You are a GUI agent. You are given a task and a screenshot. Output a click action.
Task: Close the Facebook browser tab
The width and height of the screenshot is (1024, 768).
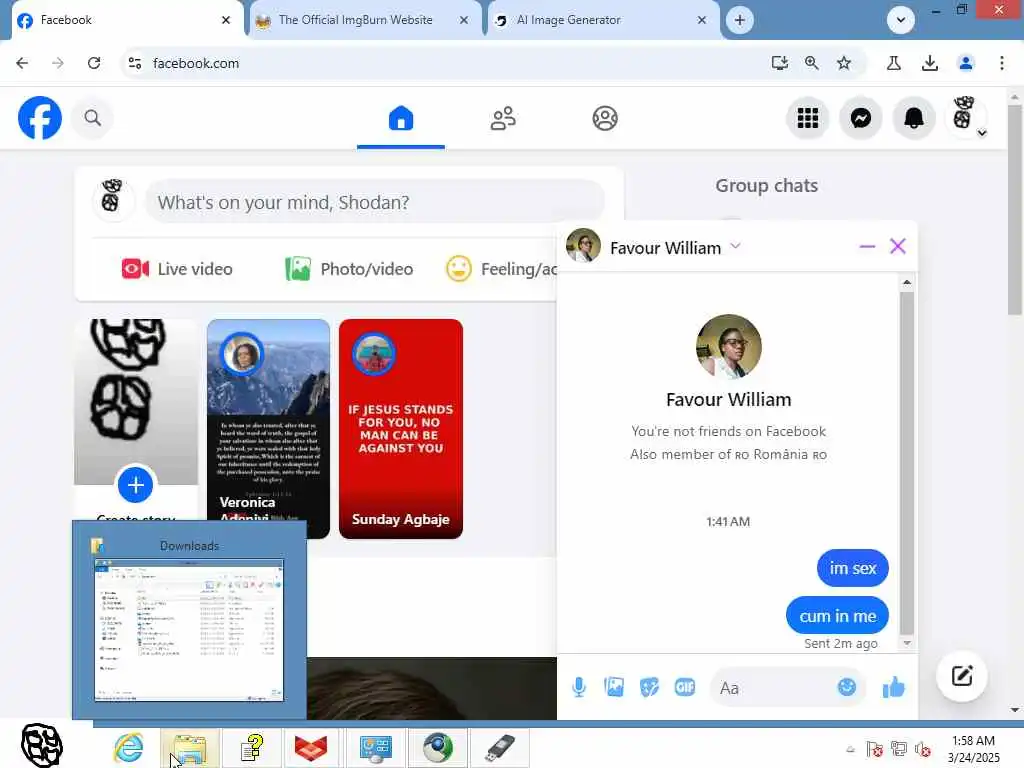226,20
